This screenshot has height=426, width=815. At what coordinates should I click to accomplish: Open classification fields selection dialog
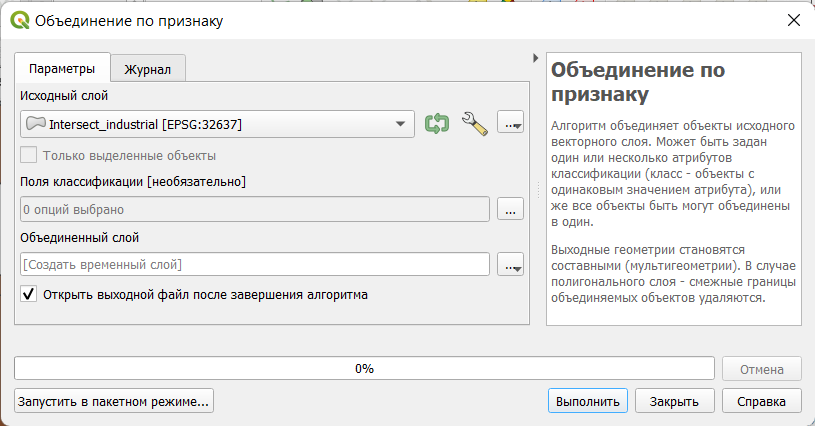(510, 209)
